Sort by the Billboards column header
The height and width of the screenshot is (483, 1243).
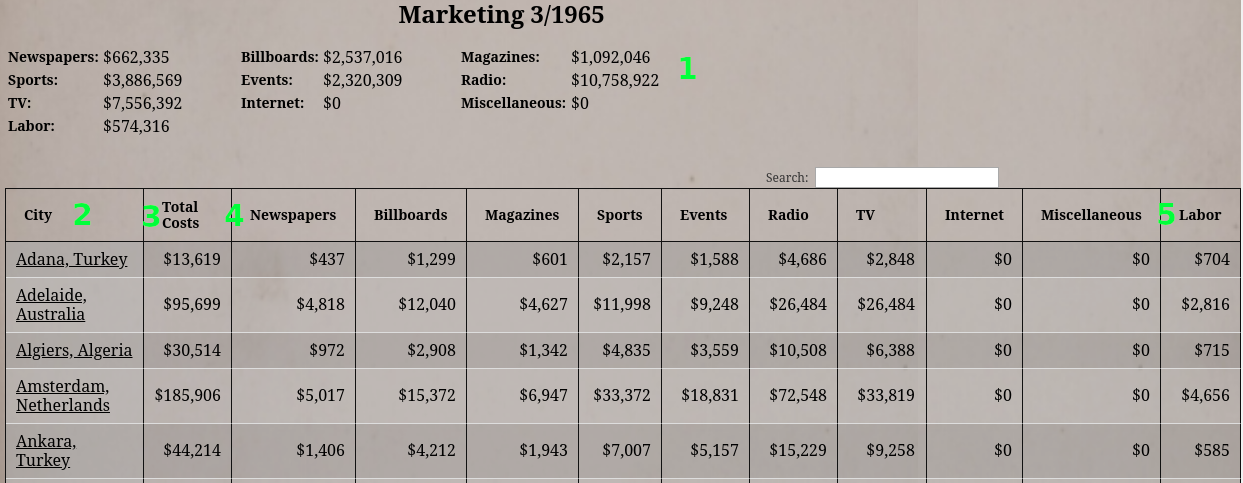tap(410, 215)
